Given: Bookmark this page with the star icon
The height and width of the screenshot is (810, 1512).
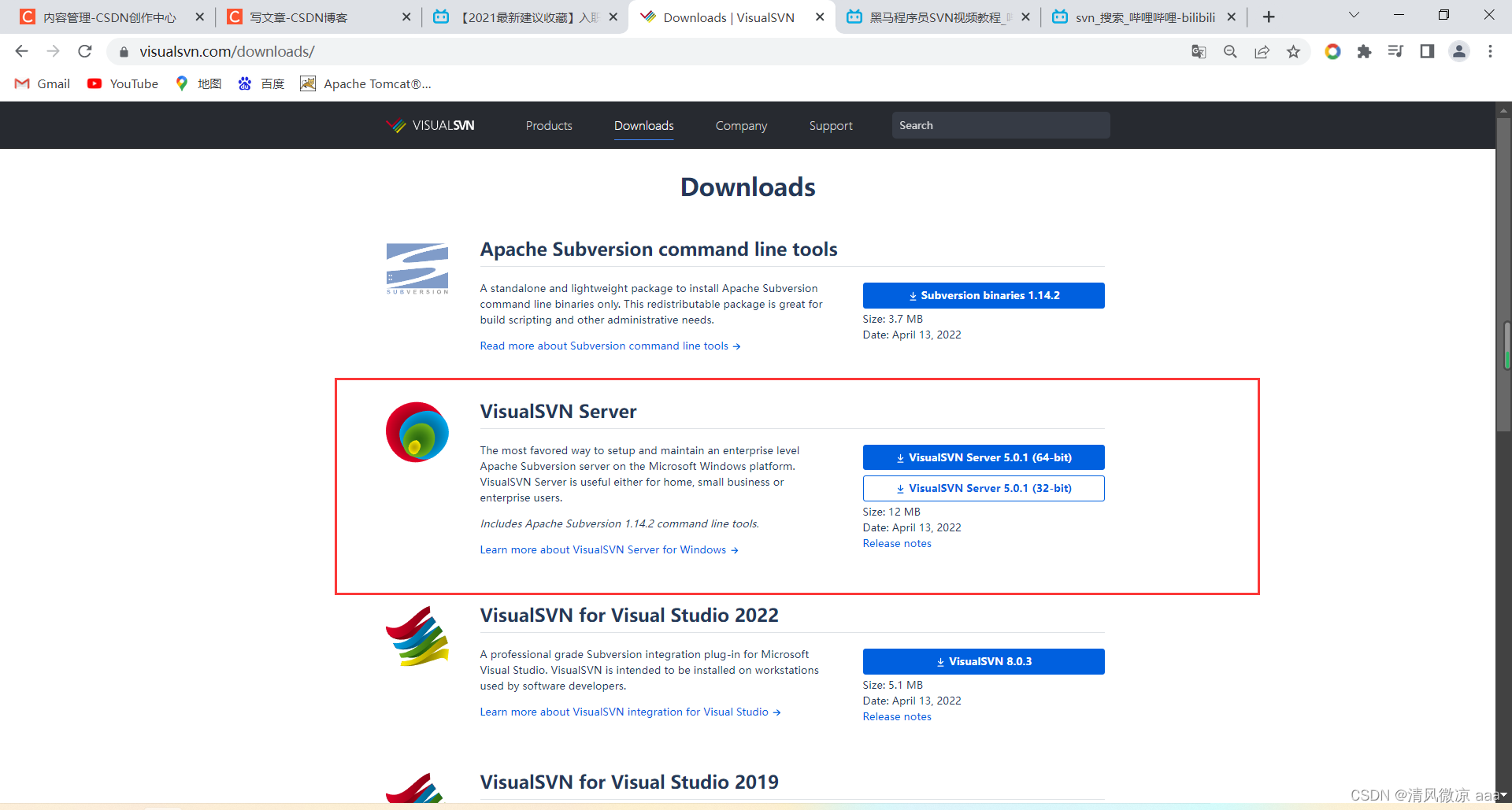Looking at the screenshot, I should (1293, 51).
